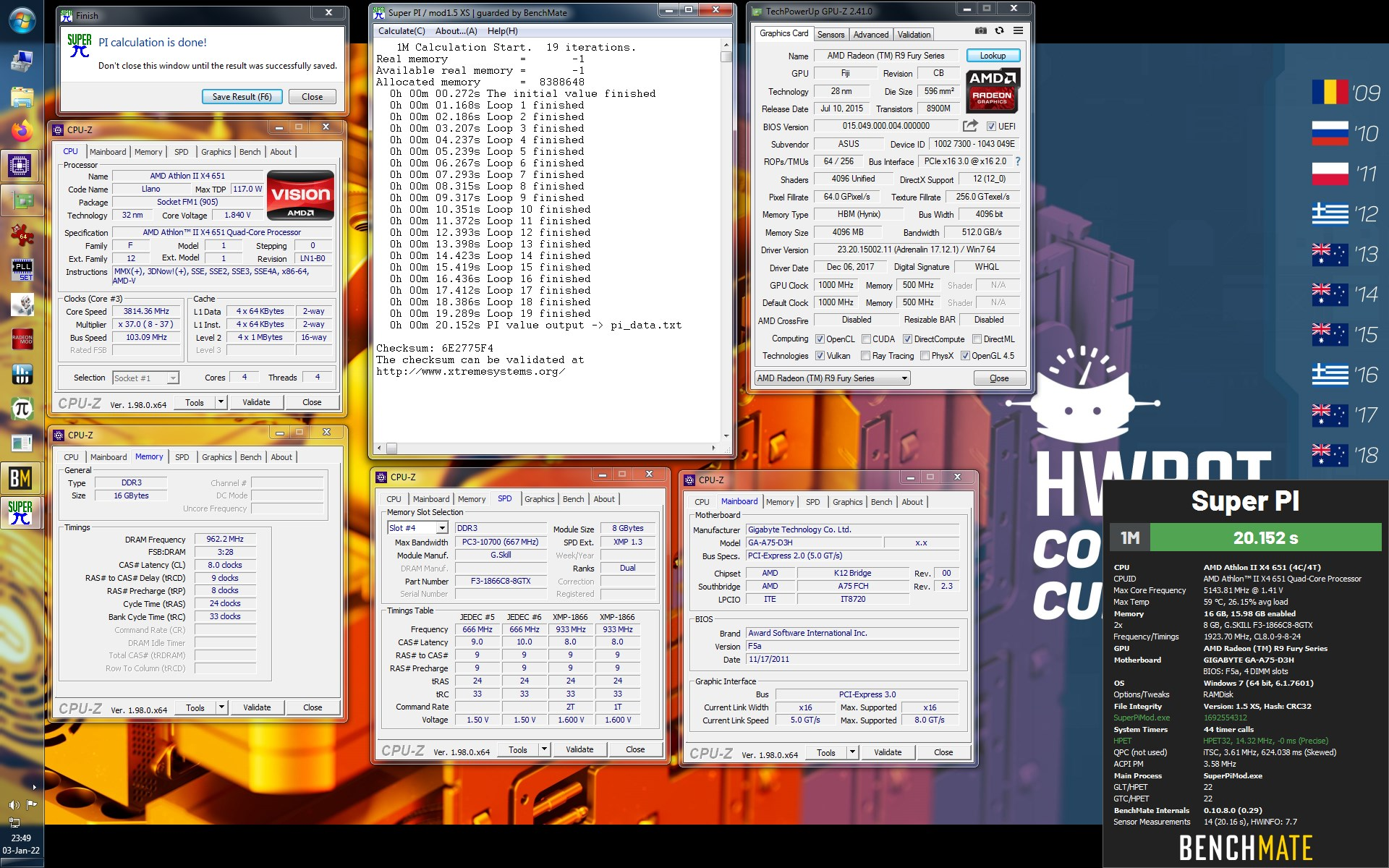The image size is (1389, 868).
Task: Switch to the Sensors tab in GPU-Z
Action: tap(831, 35)
